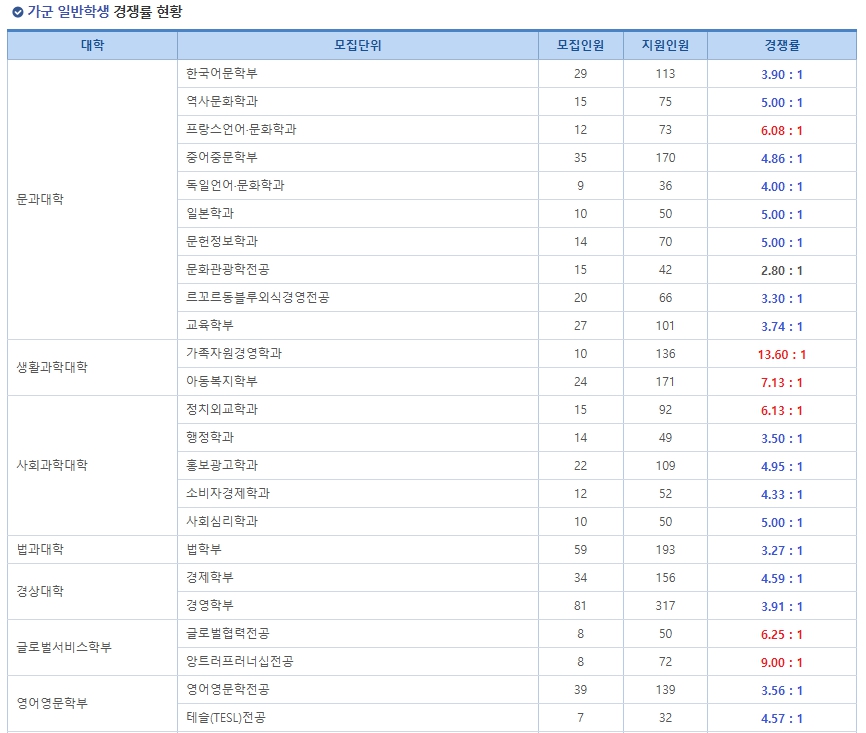Image resolution: width=866 pixels, height=733 pixels.
Task: Select 가족자원경영학과 department row
Action: pyautogui.click(x=517, y=354)
